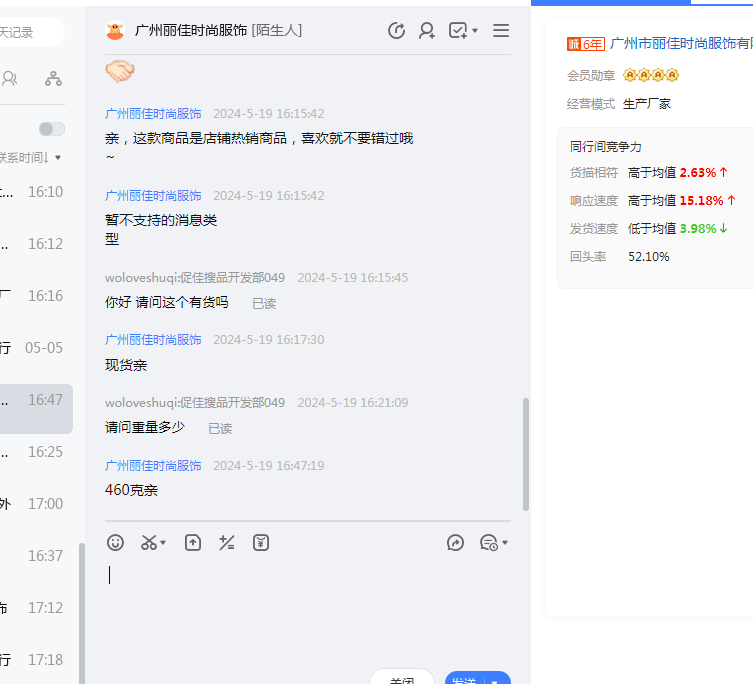The width and height of the screenshot is (753, 684).
Task: Click the message '你好 请问这个有货吗'
Action: (x=167, y=303)
